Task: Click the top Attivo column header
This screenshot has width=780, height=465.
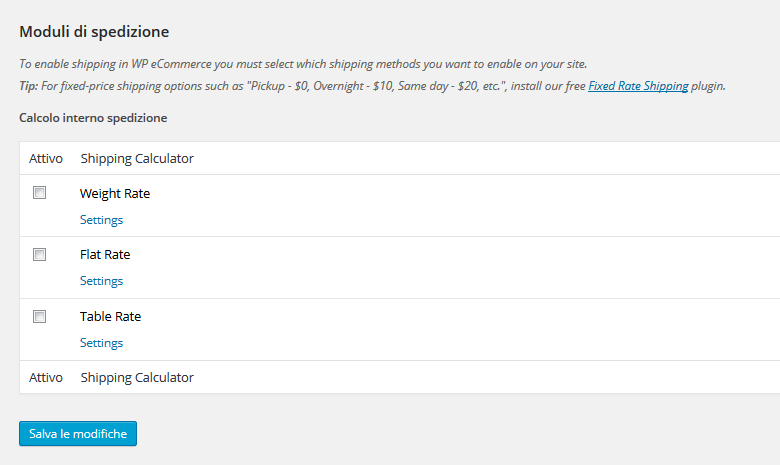Action: [x=46, y=159]
